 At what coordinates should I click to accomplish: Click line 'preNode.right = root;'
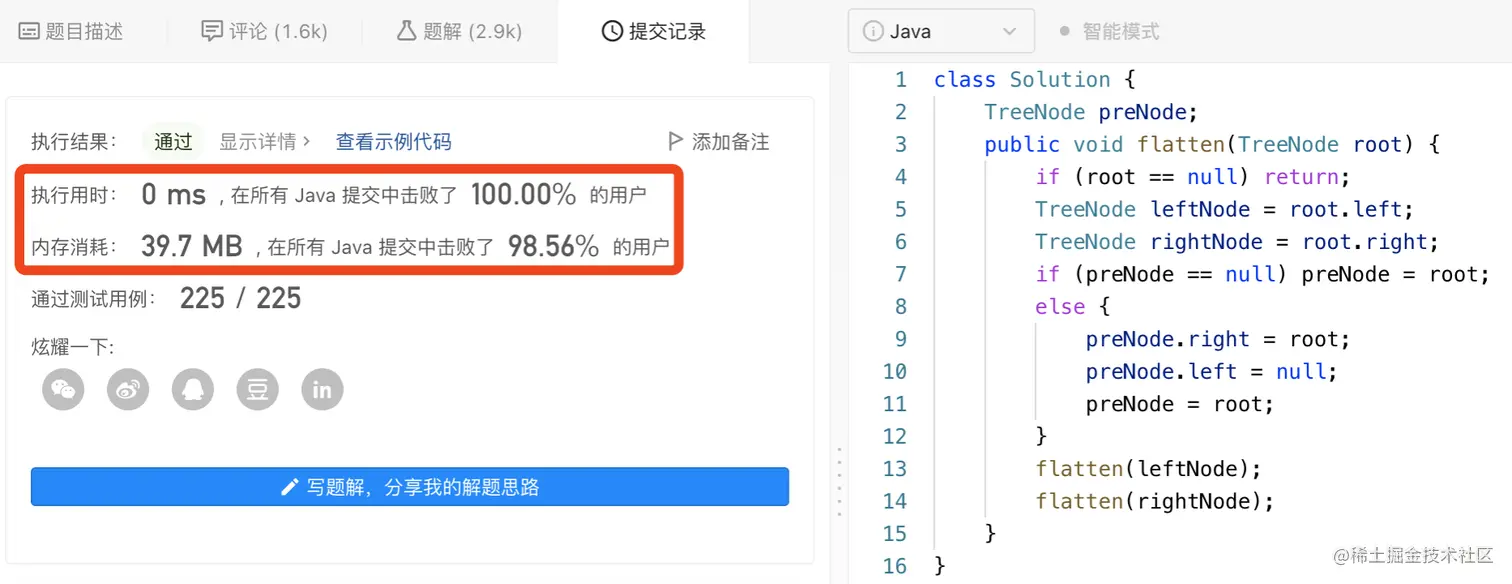(x=1218, y=339)
